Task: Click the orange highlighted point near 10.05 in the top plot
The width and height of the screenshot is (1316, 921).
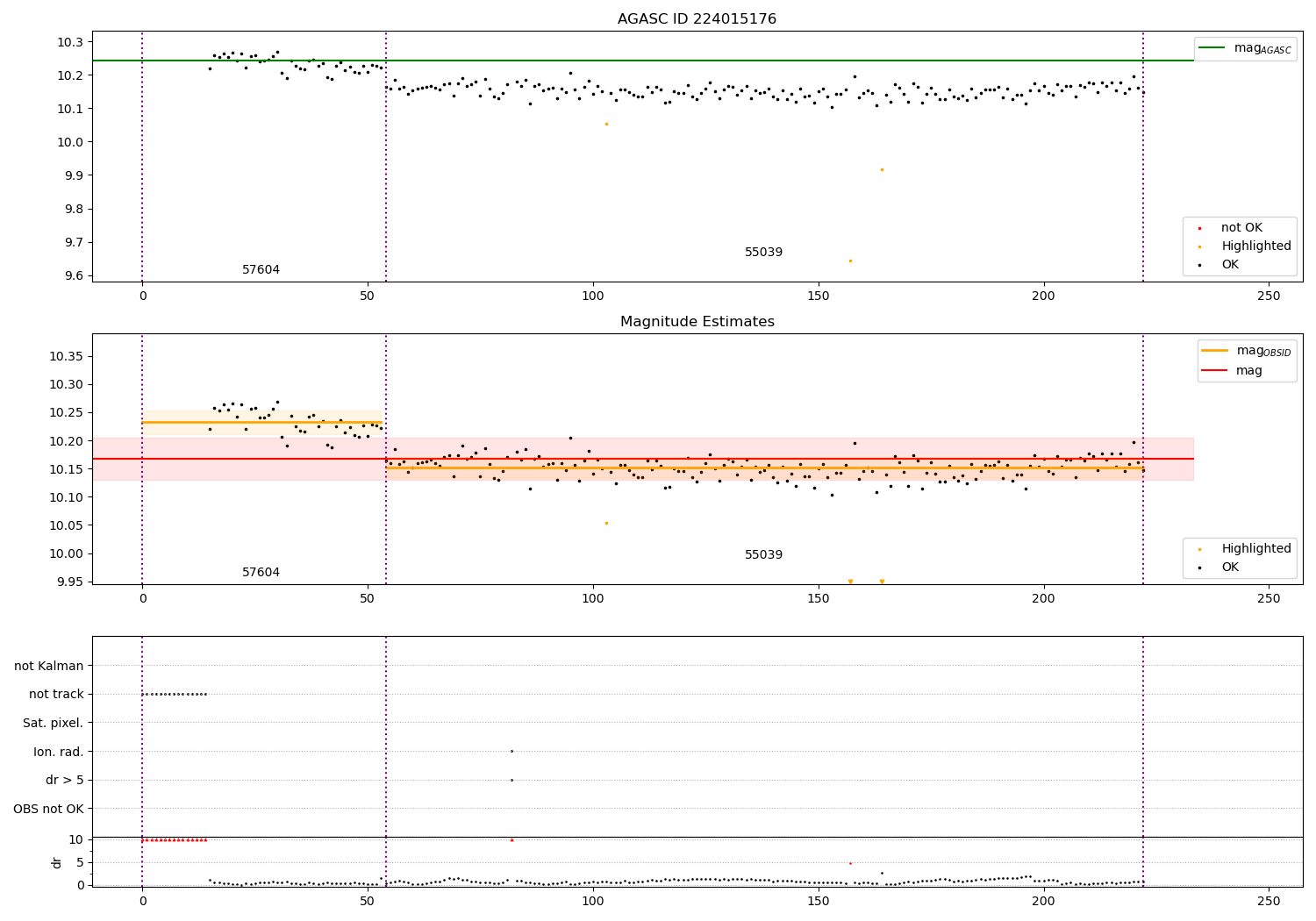Action: point(606,124)
